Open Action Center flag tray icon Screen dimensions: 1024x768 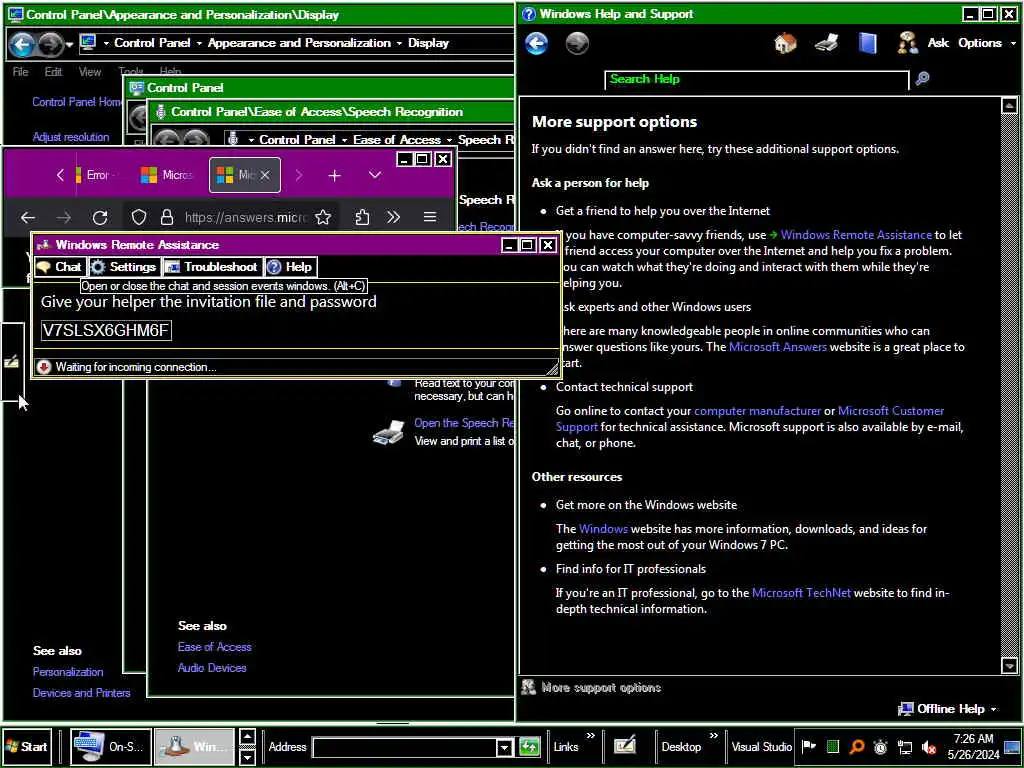pos(808,746)
